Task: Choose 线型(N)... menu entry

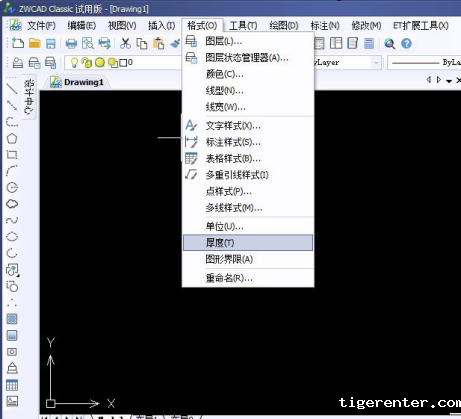Action: [x=248, y=90]
